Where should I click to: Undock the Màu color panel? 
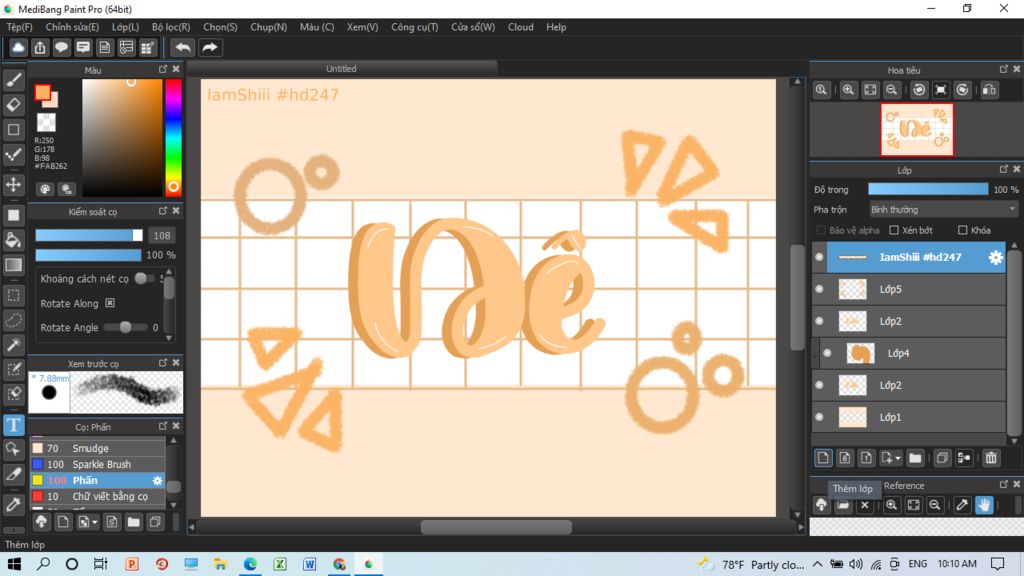coord(163,69)
